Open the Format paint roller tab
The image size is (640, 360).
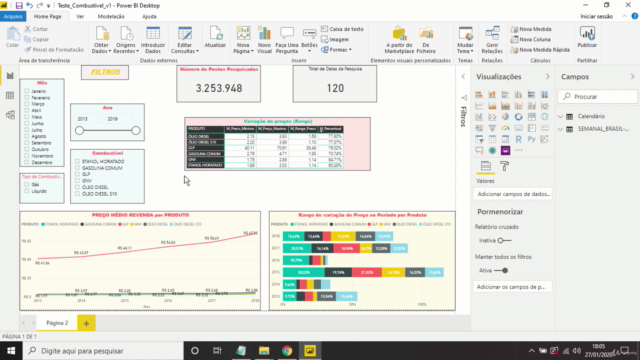pos(504,166)
